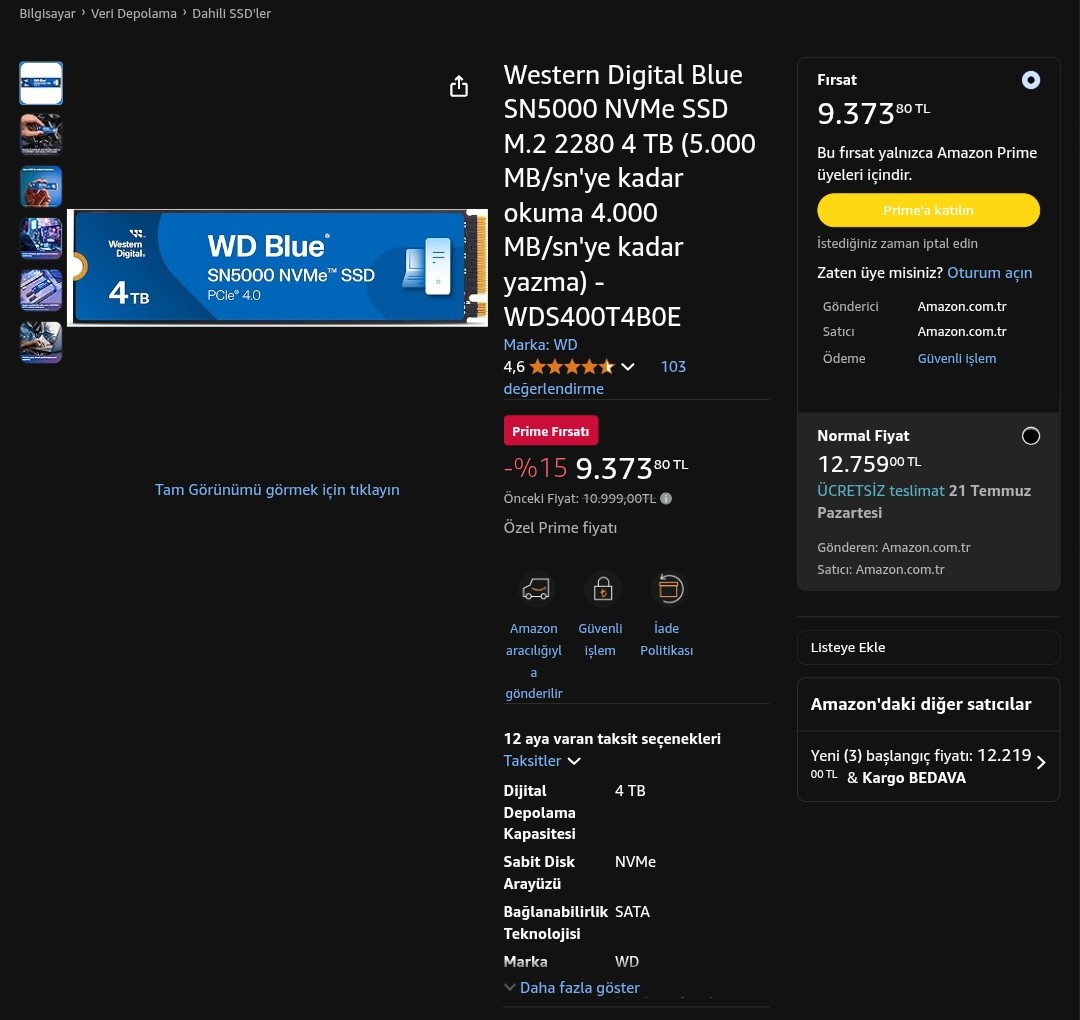
Task: Select third product thumbnail image
Action: tap(41, 187)
